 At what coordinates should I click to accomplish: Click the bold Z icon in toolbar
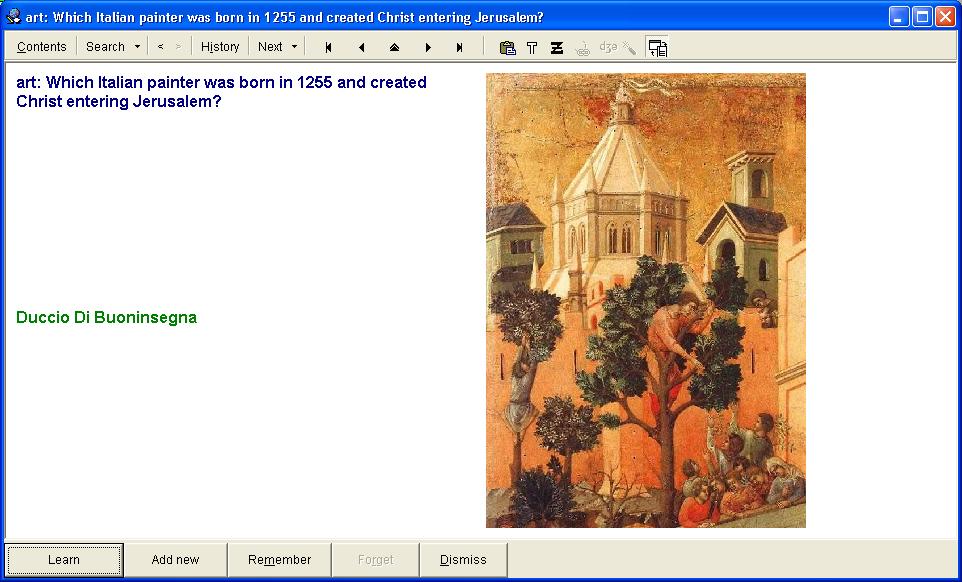[x=557, y=47]
